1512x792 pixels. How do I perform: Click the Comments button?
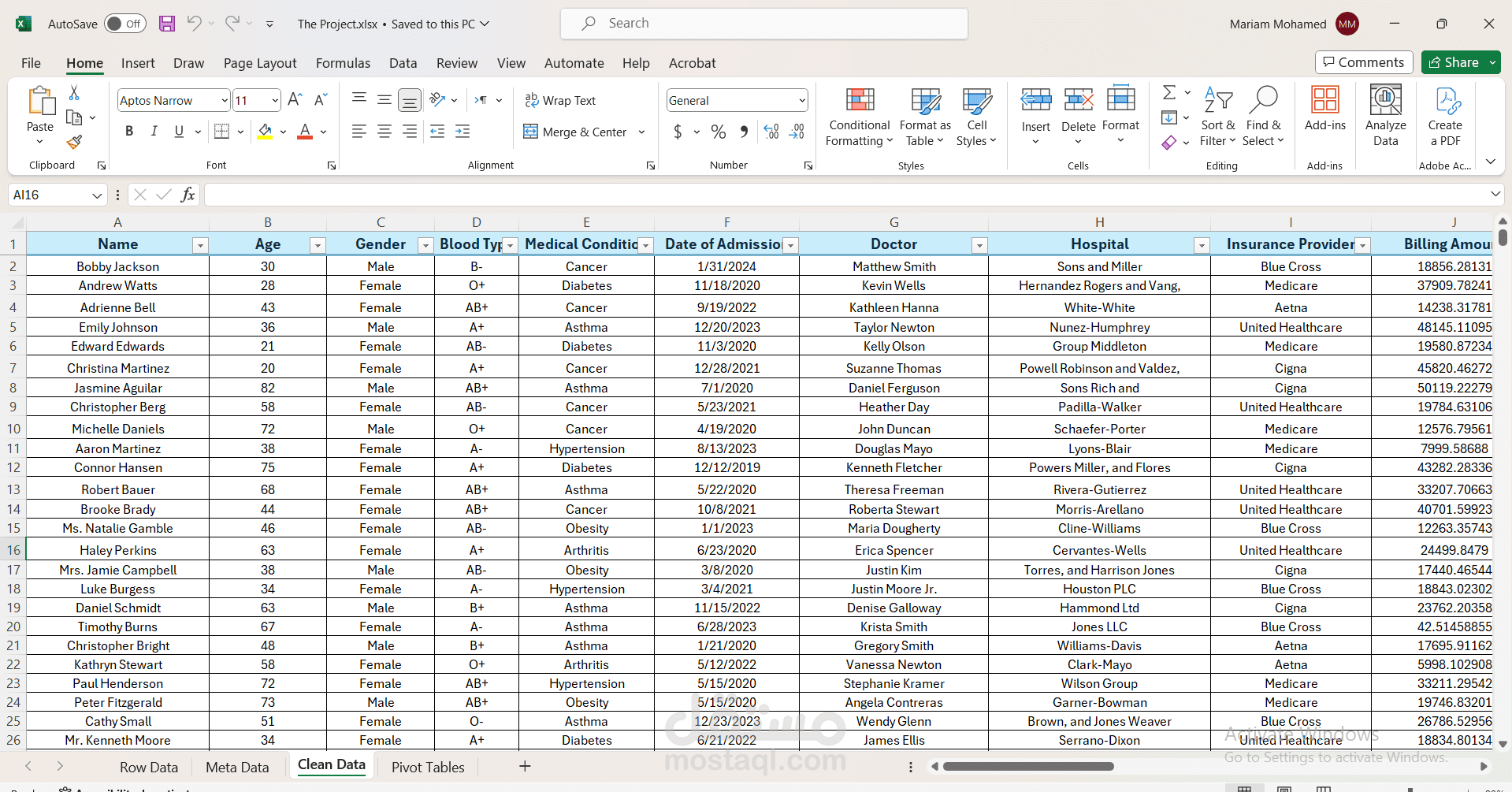[x=1364, y=62]
